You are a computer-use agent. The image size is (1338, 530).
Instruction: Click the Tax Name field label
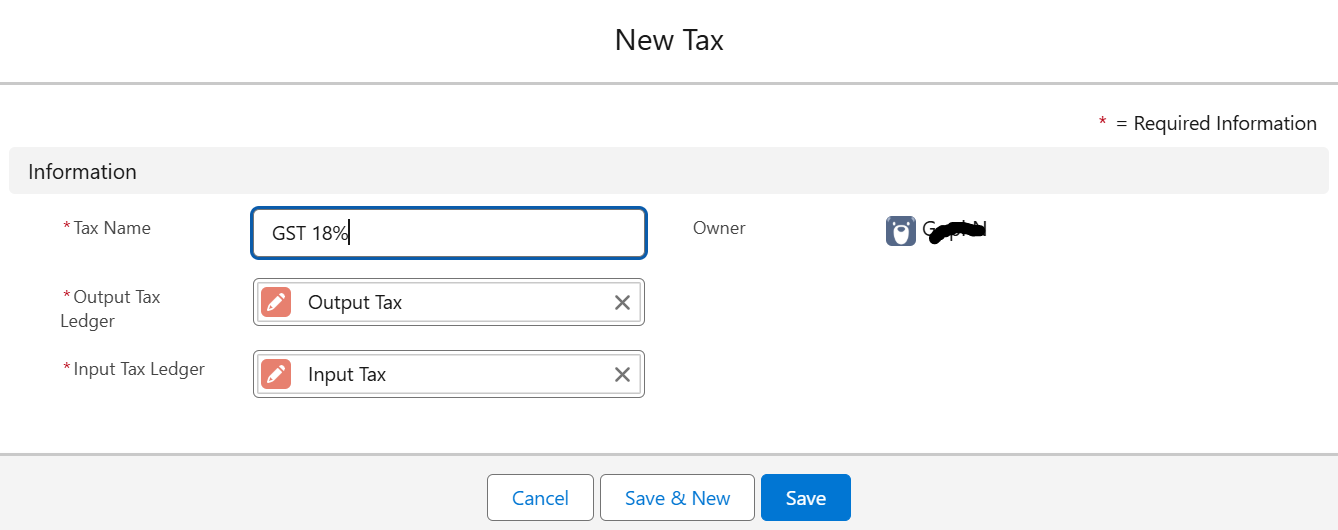click(112, 228)
